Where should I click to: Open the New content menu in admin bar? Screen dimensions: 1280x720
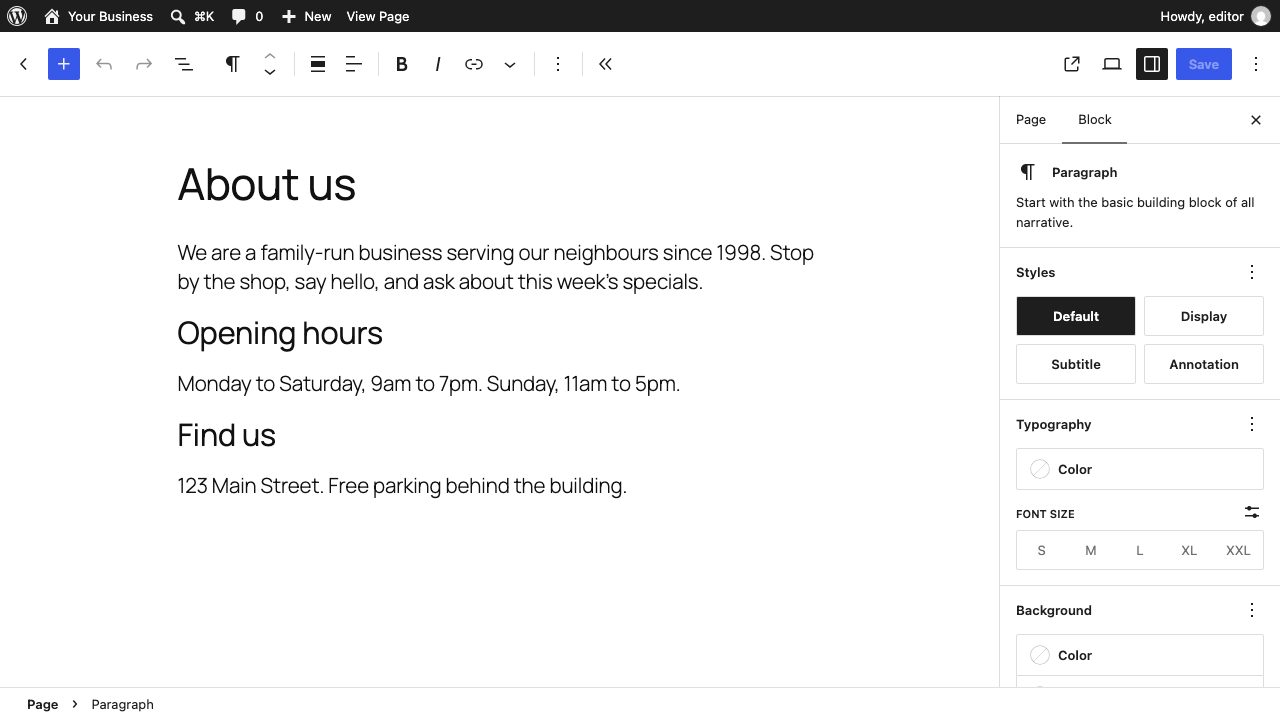[306, 16]
